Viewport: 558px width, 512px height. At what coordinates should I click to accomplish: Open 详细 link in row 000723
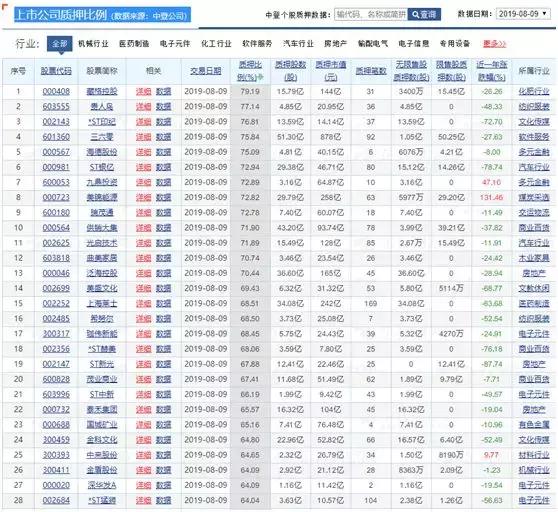pyautogui.click(x=143, y=197)
